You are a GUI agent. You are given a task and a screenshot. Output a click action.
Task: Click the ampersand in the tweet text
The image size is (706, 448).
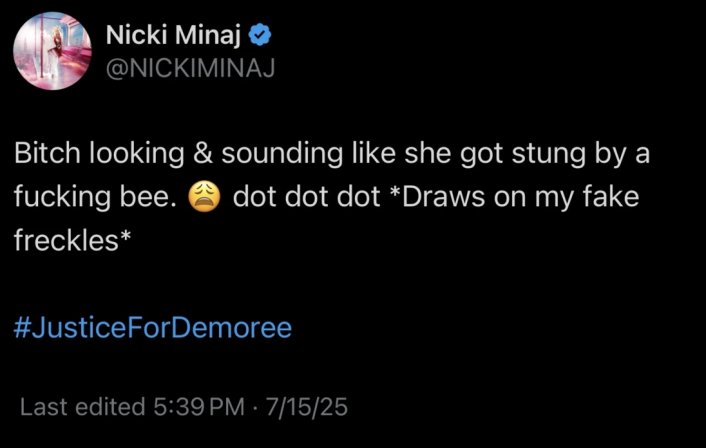[x=203, y=154]
